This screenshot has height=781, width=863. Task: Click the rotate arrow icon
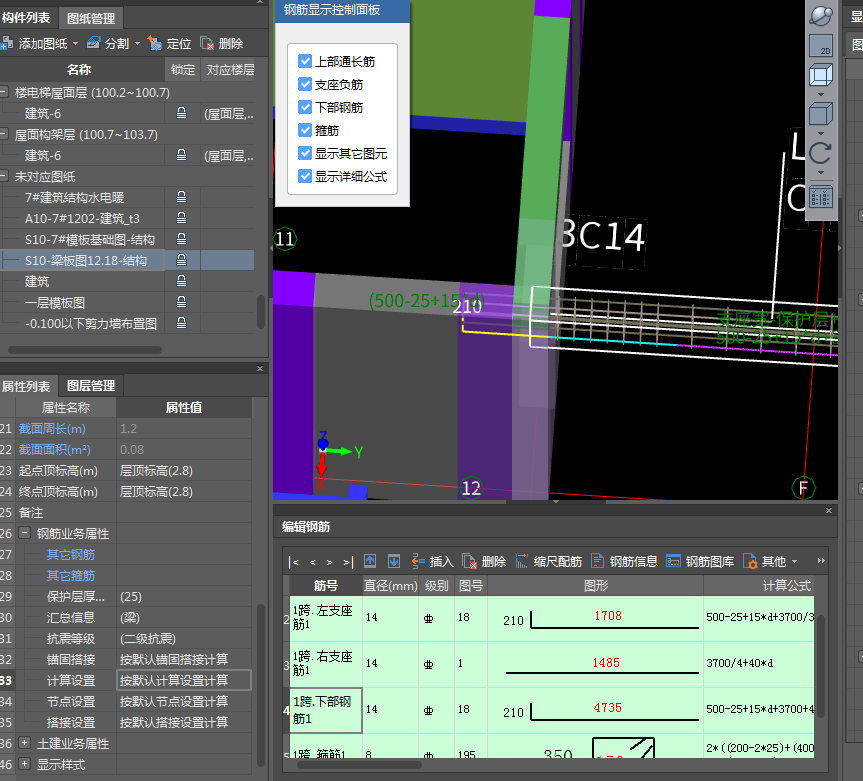tap(821, 152)
